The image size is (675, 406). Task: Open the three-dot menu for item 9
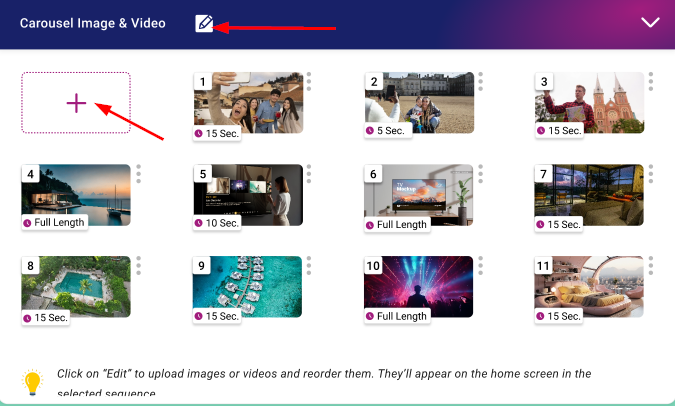pos(309,266)
